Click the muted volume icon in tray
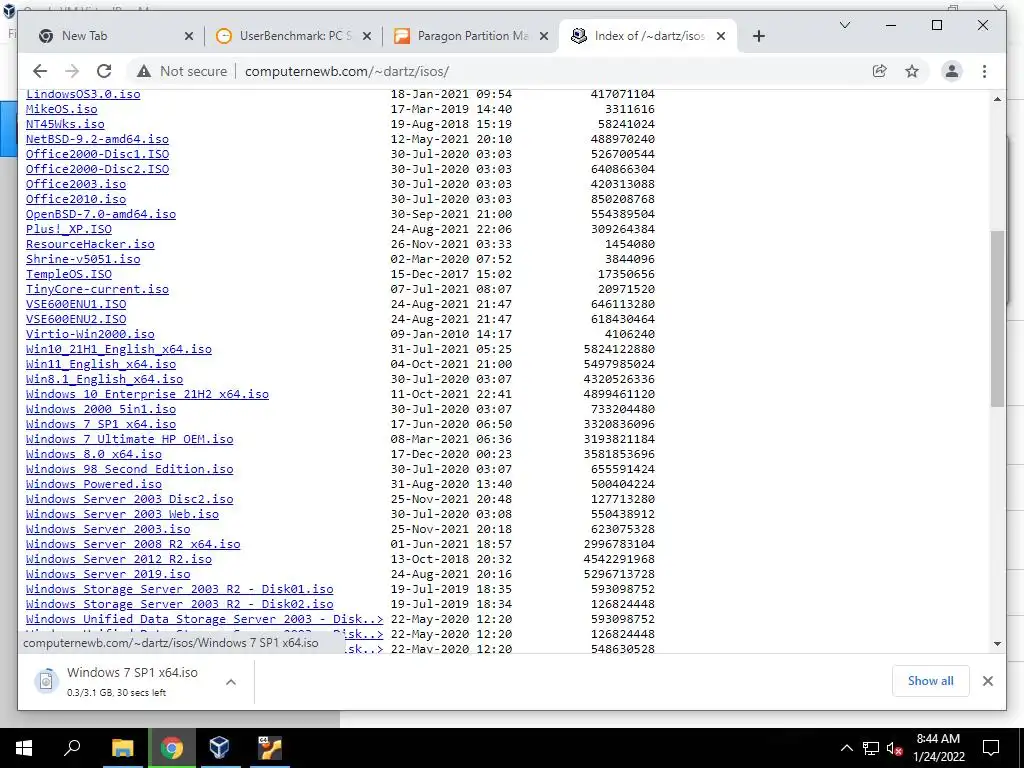The height and width of the screenshot is (768, 1024). [894, 748]
